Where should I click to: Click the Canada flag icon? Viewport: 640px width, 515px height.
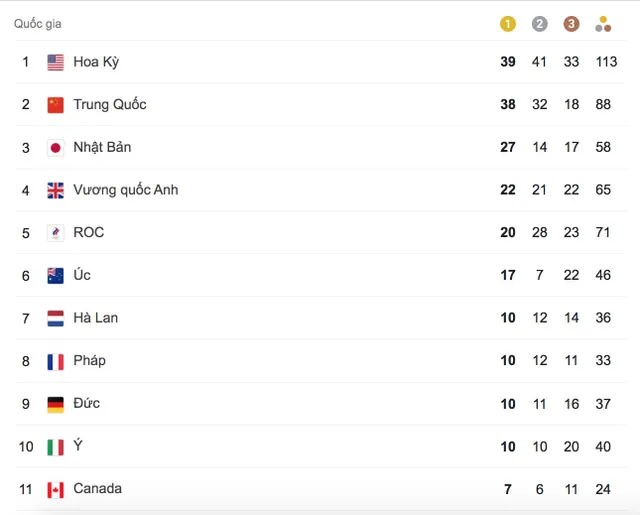pyautogui.click(x=56, y=490)
